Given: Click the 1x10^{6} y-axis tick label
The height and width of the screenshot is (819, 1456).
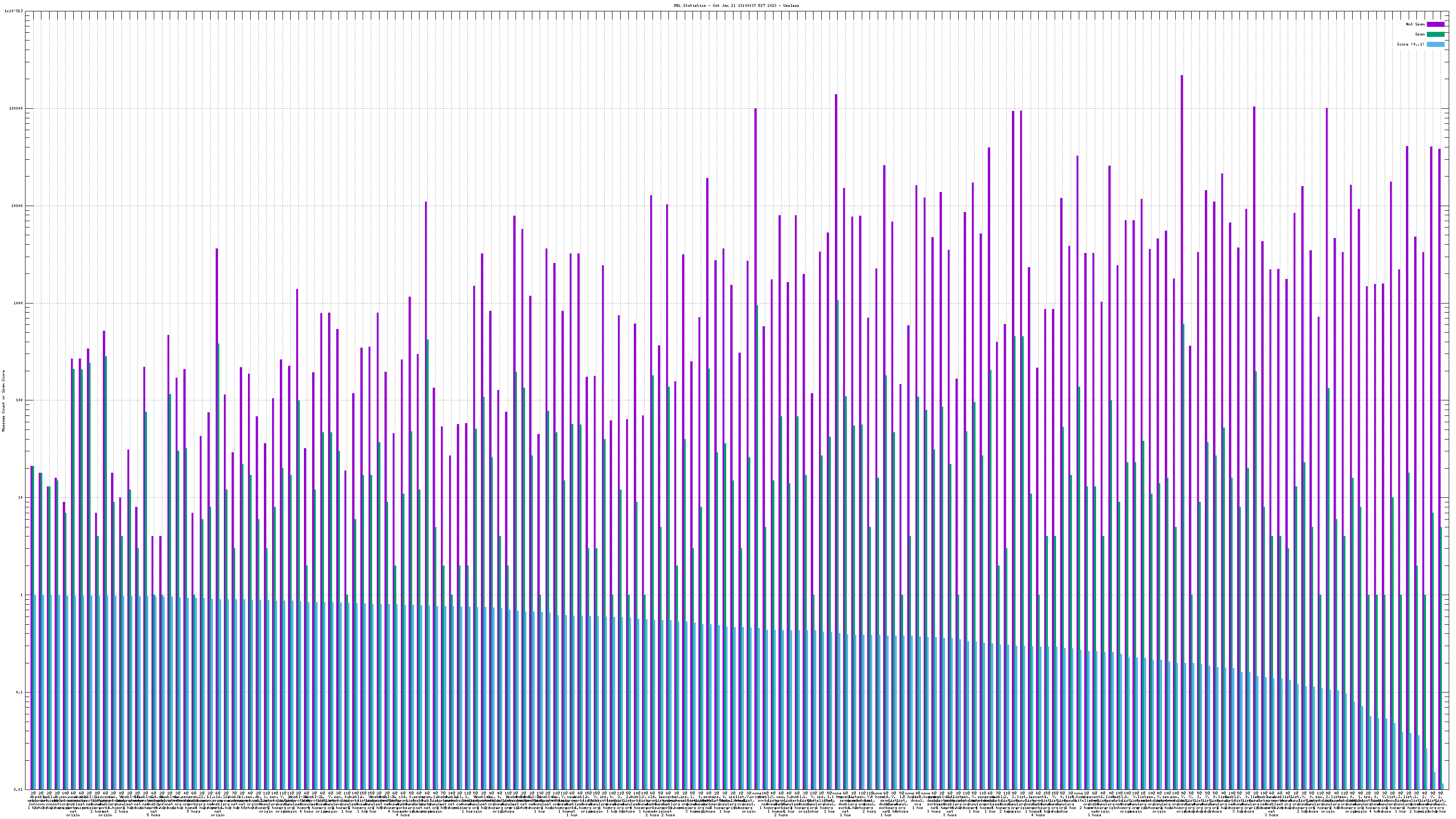Looking at the screenshot, I should pyautogui.click(x=14, y=11).
